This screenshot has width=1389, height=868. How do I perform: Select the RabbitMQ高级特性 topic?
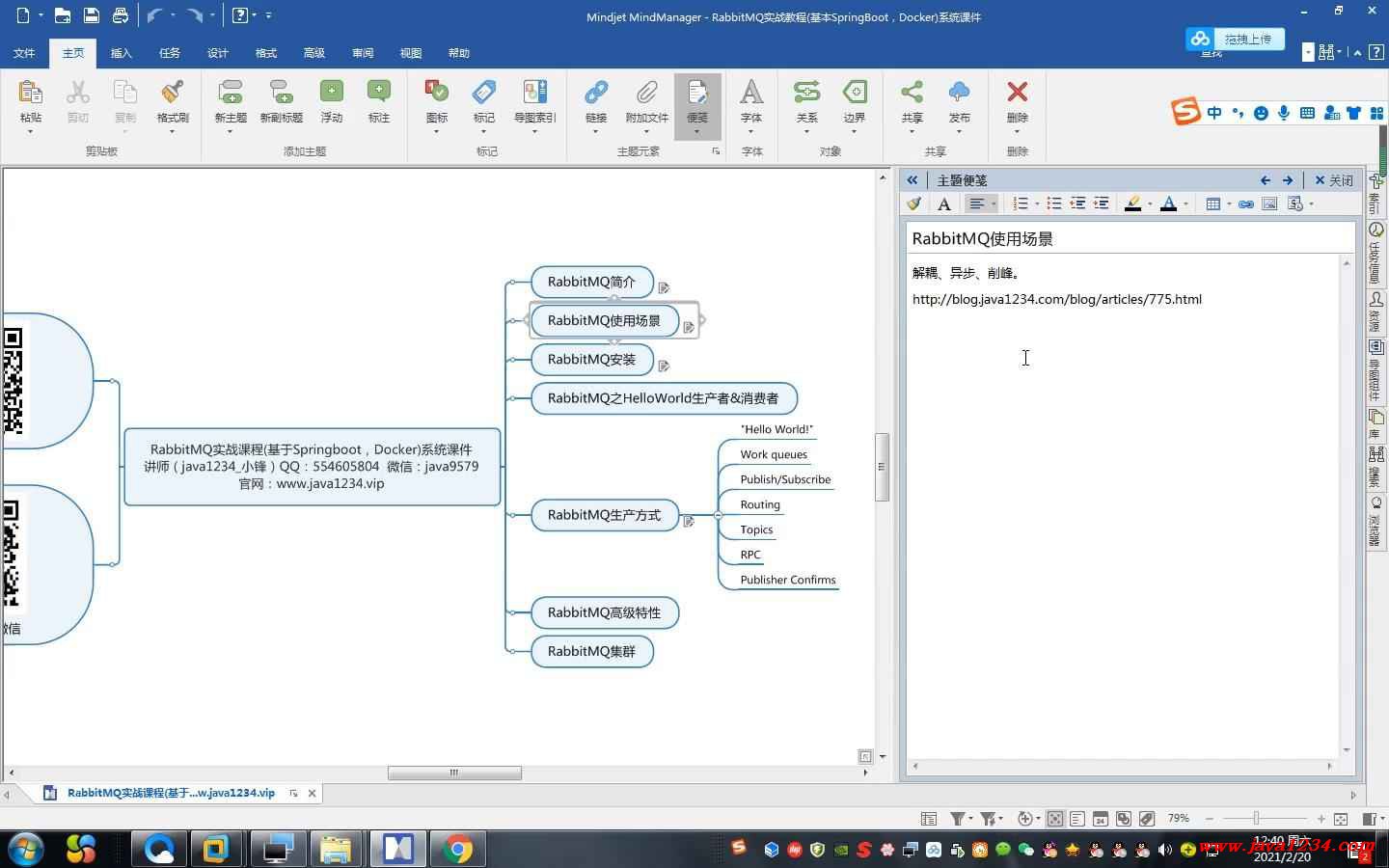(605, 612)
